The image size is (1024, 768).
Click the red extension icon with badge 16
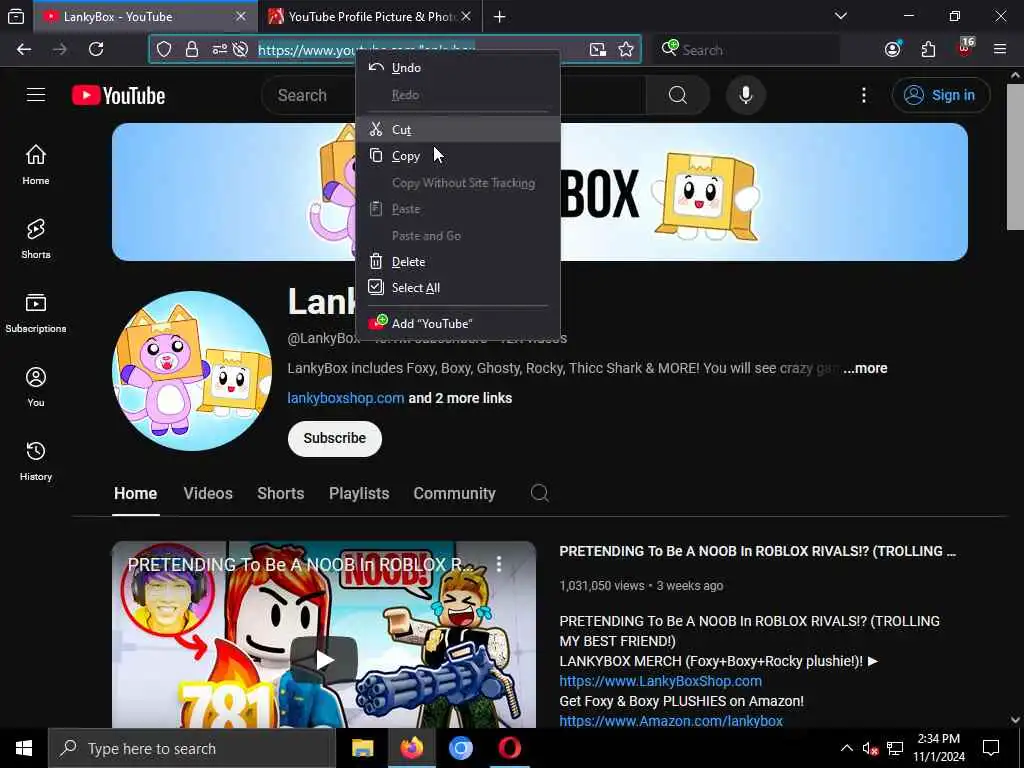[965, 48]
